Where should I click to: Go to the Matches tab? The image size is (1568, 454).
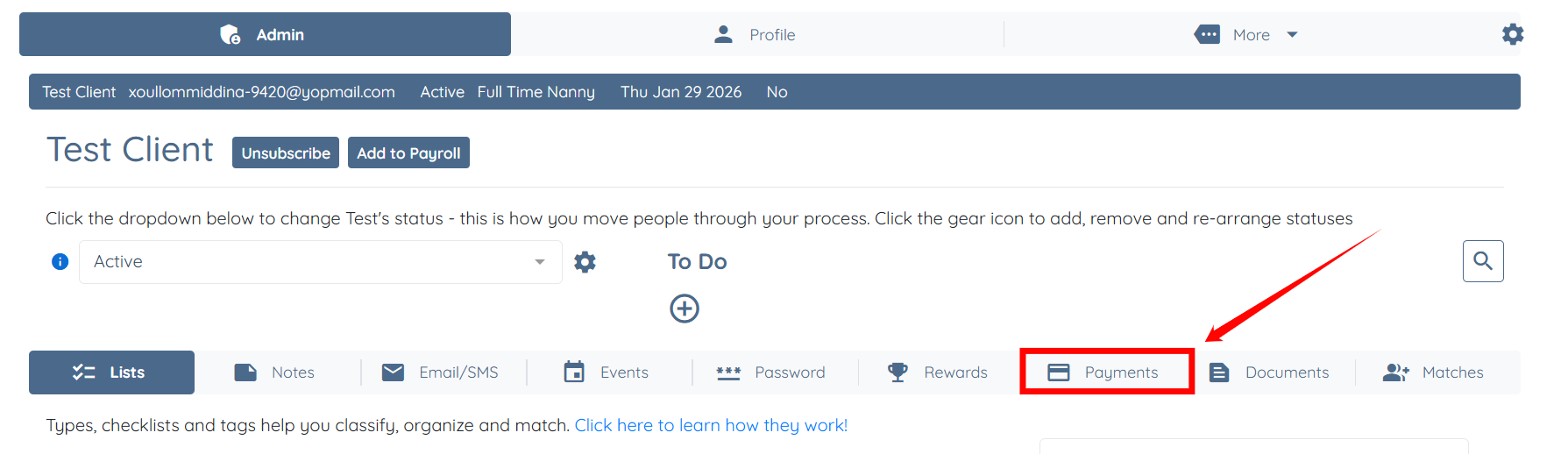point(1434,372)
